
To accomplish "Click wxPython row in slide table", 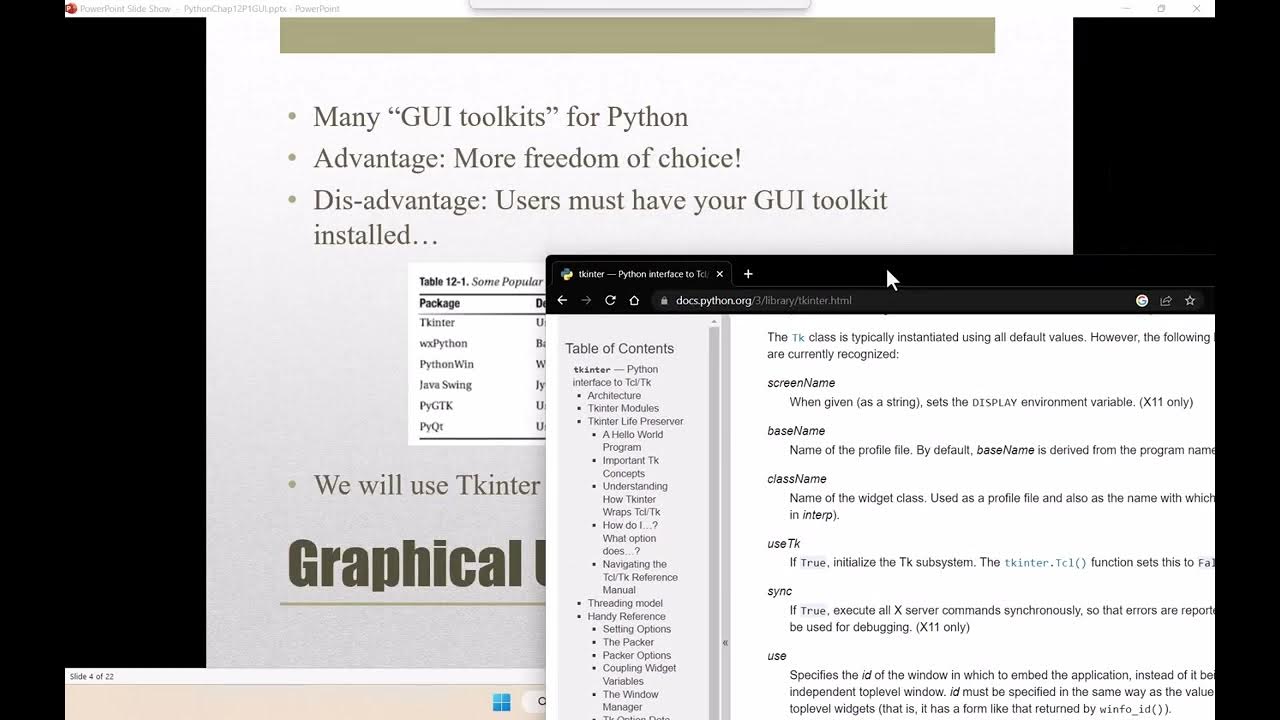I will coord(480,343).
